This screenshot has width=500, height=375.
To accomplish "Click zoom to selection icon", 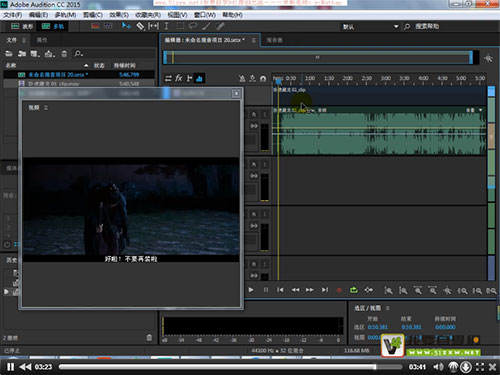I will click(491, 290).
